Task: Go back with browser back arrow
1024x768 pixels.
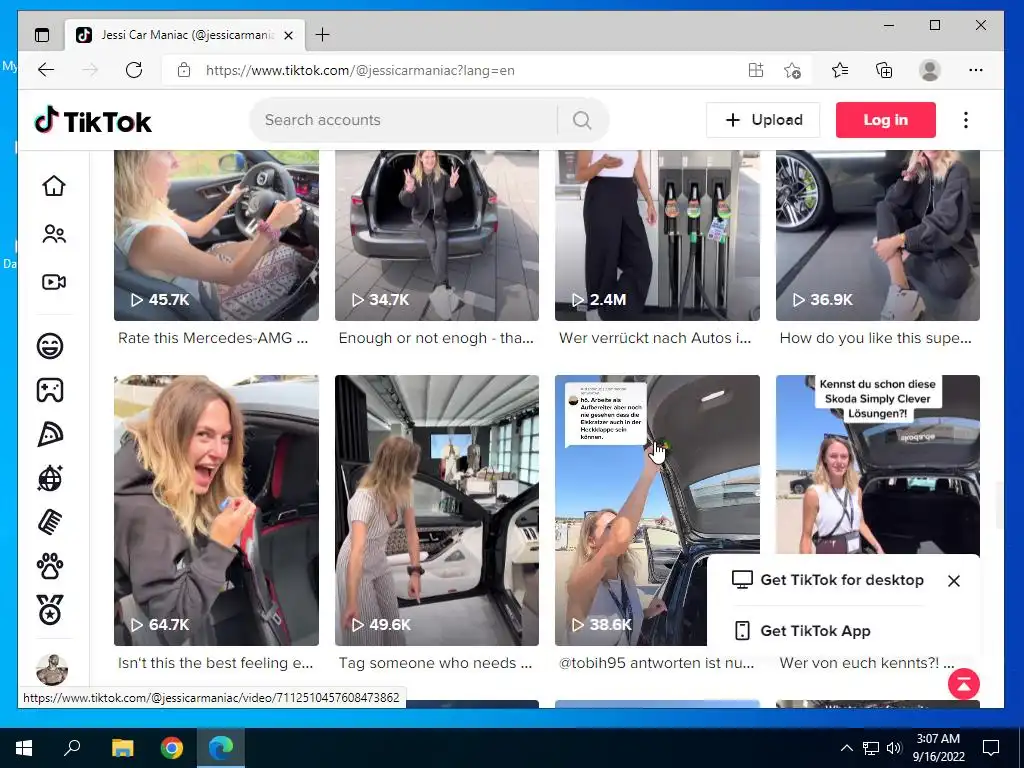Action: click(46, 70)
